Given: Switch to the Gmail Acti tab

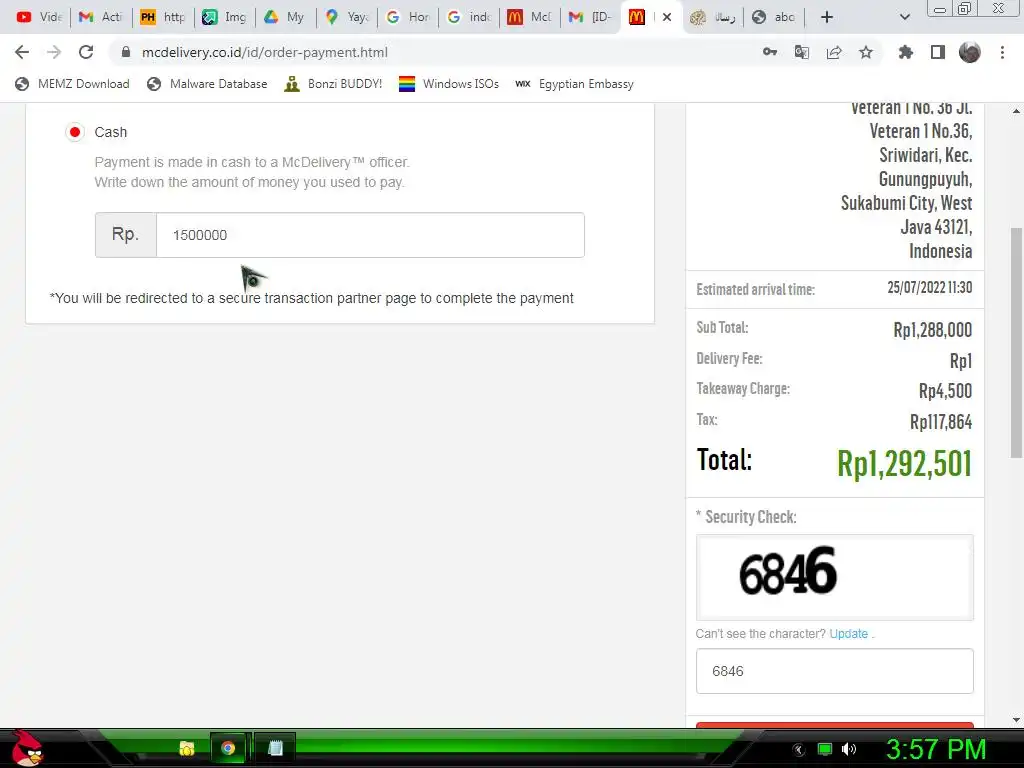Looking at the screenshot, I should [101, 17].
